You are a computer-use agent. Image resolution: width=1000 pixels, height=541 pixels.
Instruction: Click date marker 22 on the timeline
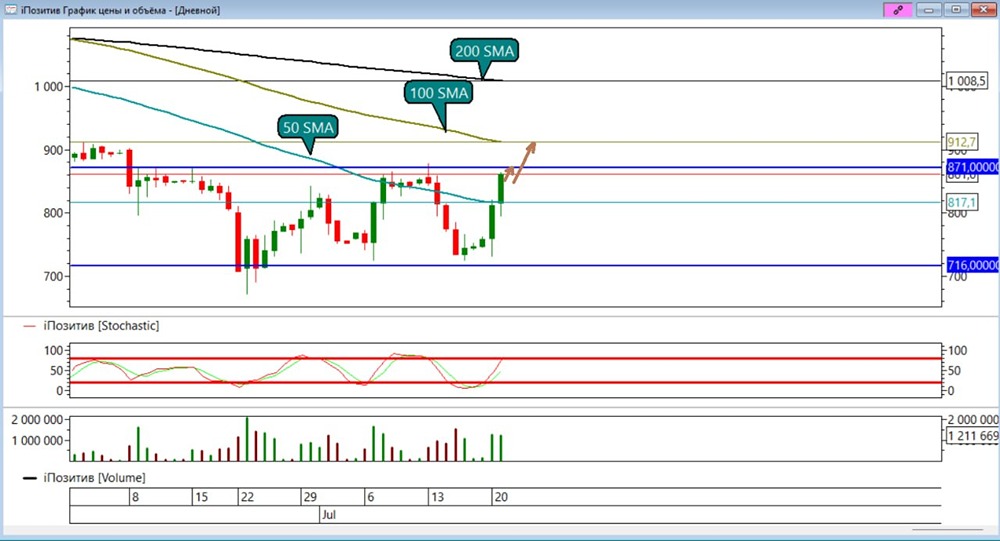(247, 497)
